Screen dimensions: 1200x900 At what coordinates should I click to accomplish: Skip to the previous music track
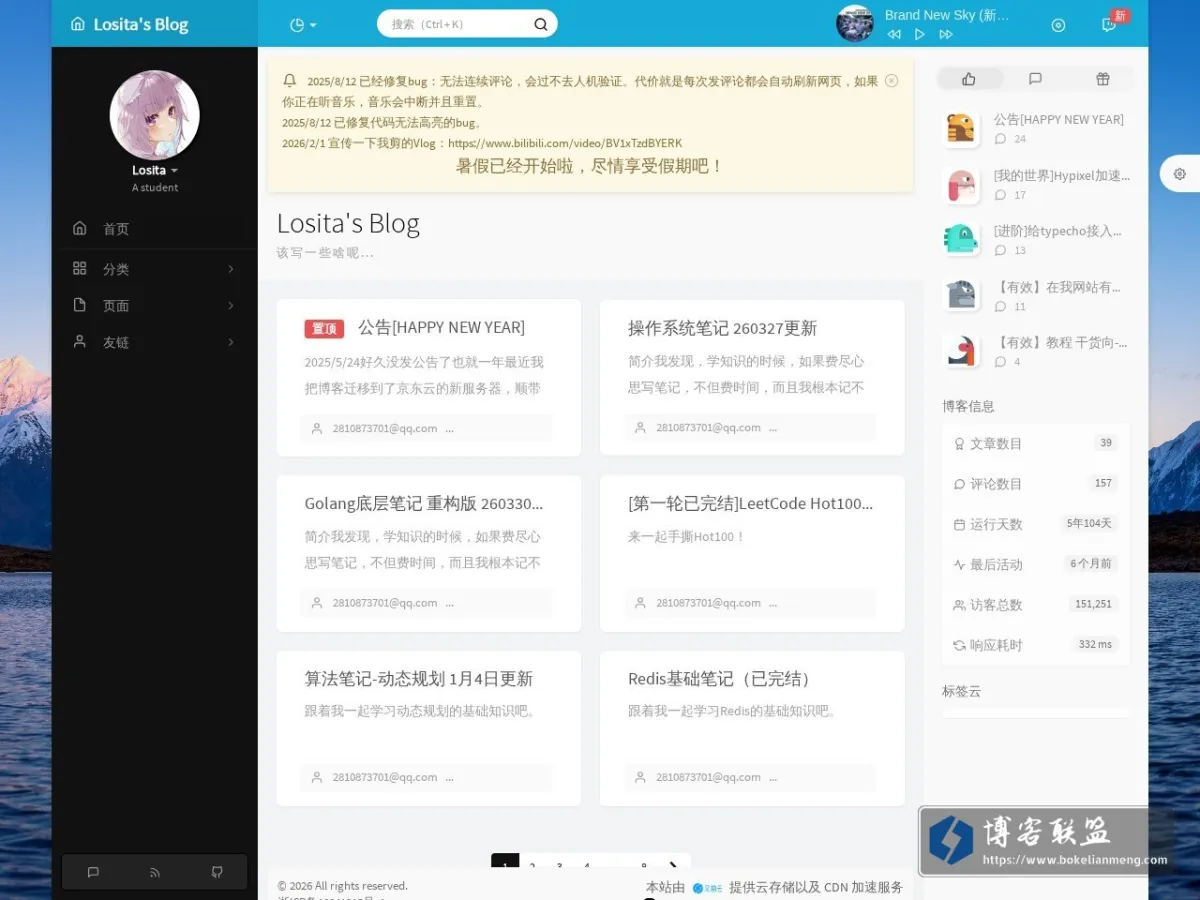coord(894,34)
